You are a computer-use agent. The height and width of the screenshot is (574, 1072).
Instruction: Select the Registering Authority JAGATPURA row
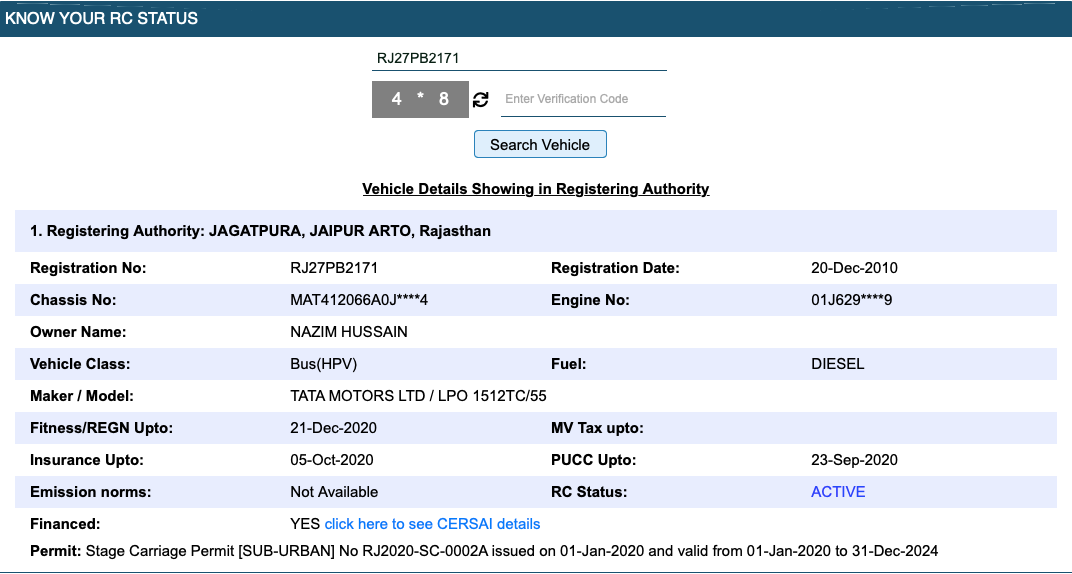261,231
